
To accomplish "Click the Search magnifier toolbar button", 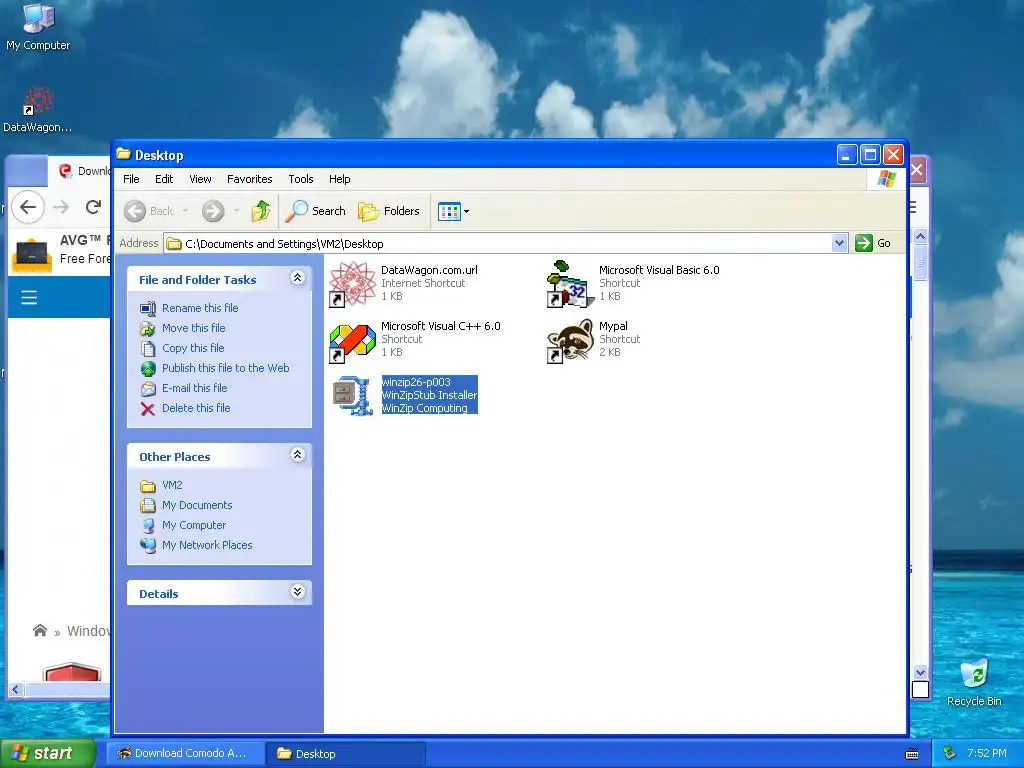I will pos(316,211).
